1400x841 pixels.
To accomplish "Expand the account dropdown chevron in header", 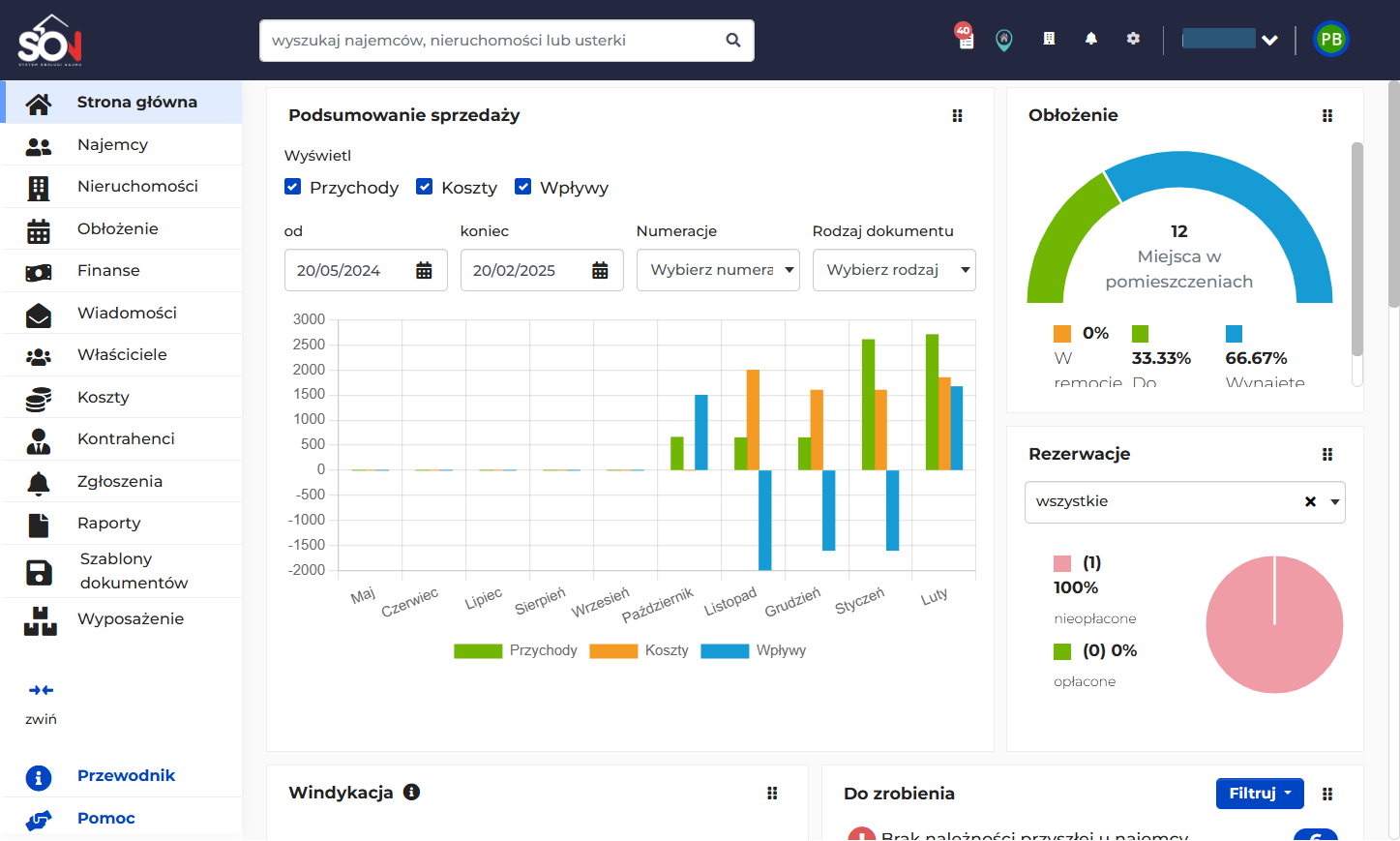I will click(x=1270, y=40).
